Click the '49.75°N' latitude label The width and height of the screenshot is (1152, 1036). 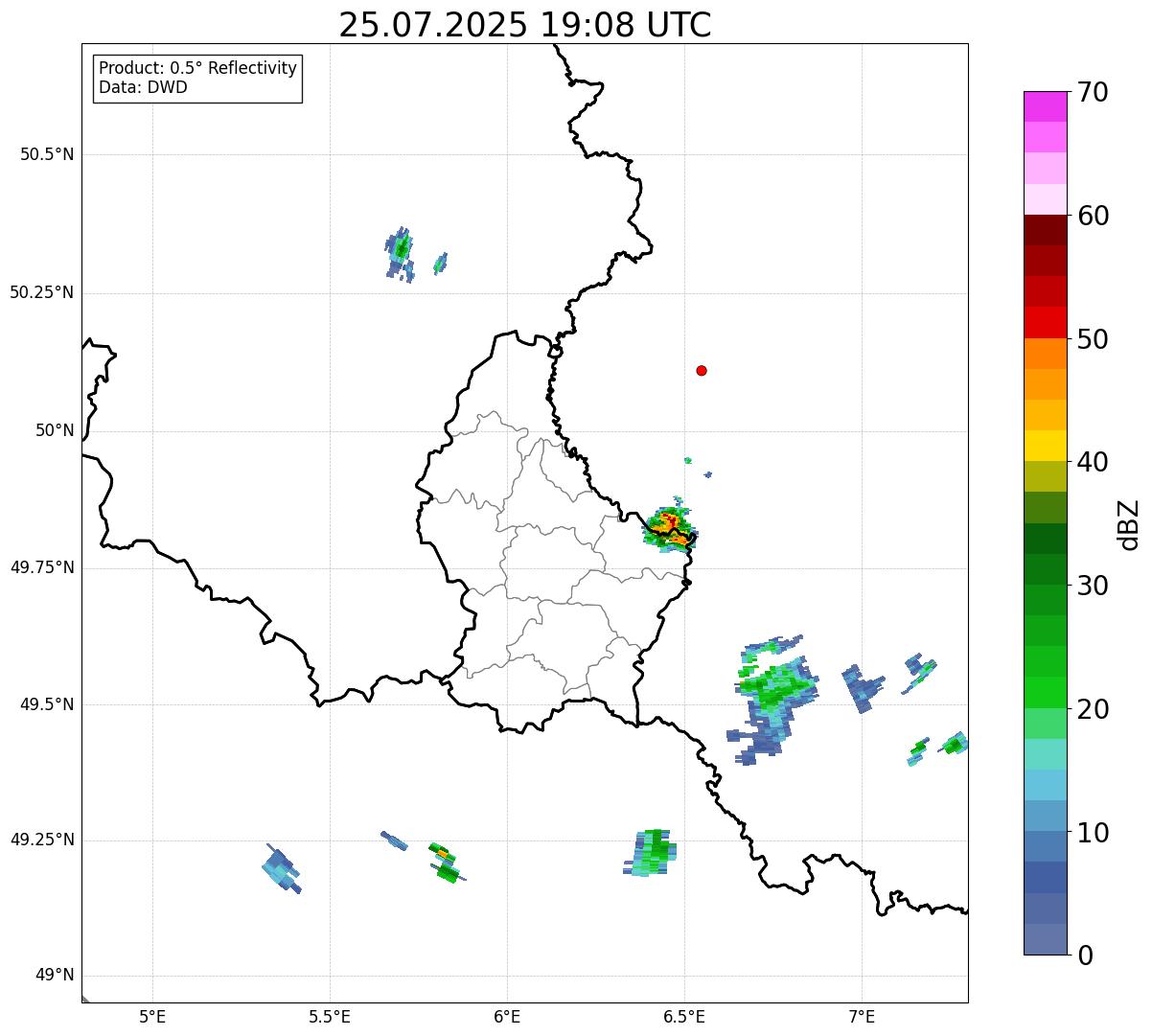coord(42,567)
